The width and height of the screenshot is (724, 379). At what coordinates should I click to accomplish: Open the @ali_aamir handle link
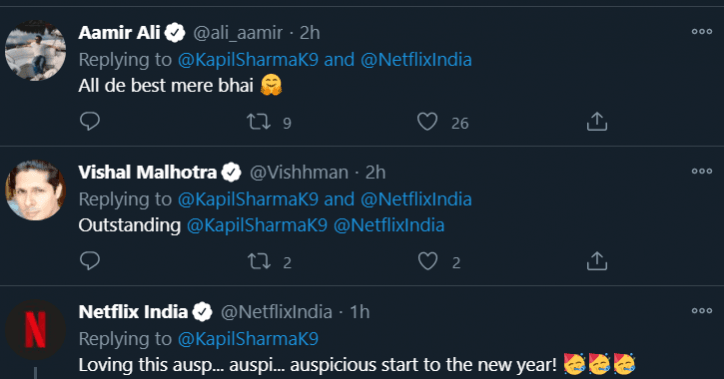(x=238, y=33)
